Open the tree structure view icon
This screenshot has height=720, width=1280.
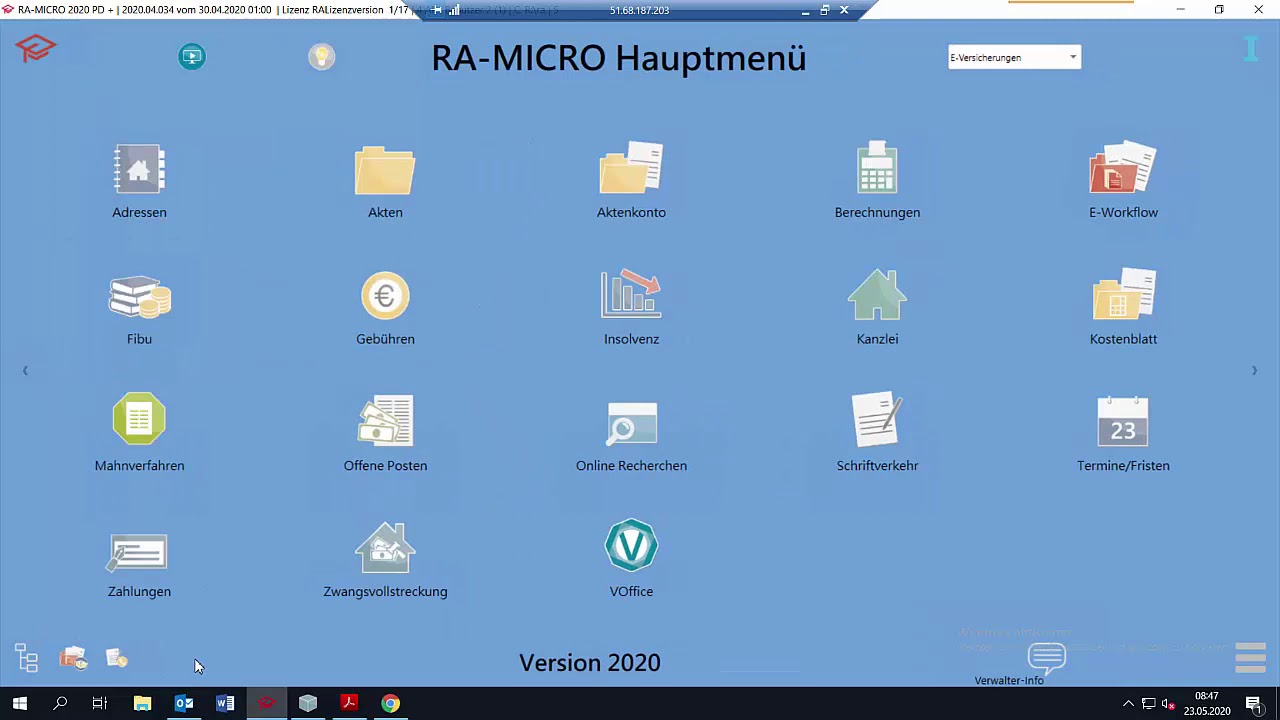(x=27, y=658)
